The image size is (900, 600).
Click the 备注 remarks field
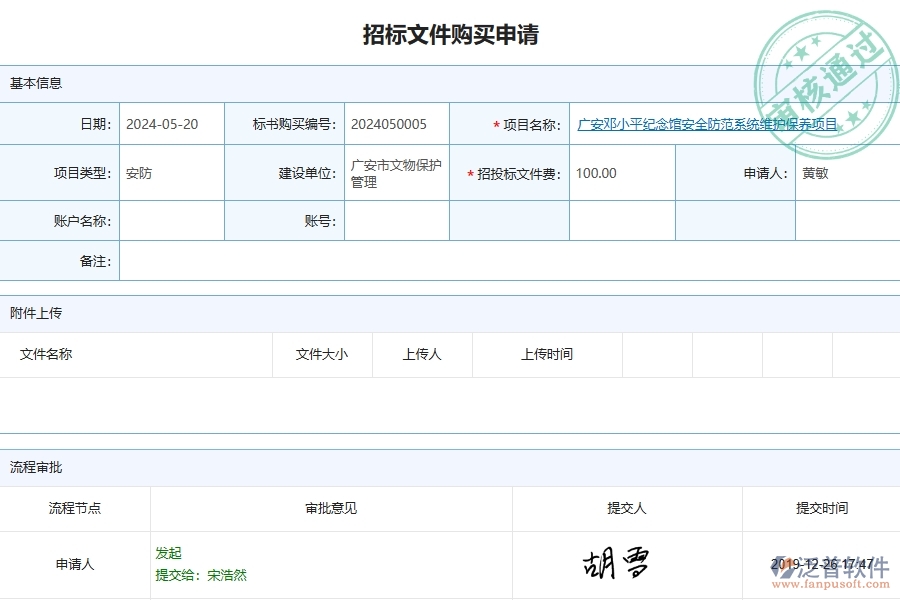tap(400, 261)
